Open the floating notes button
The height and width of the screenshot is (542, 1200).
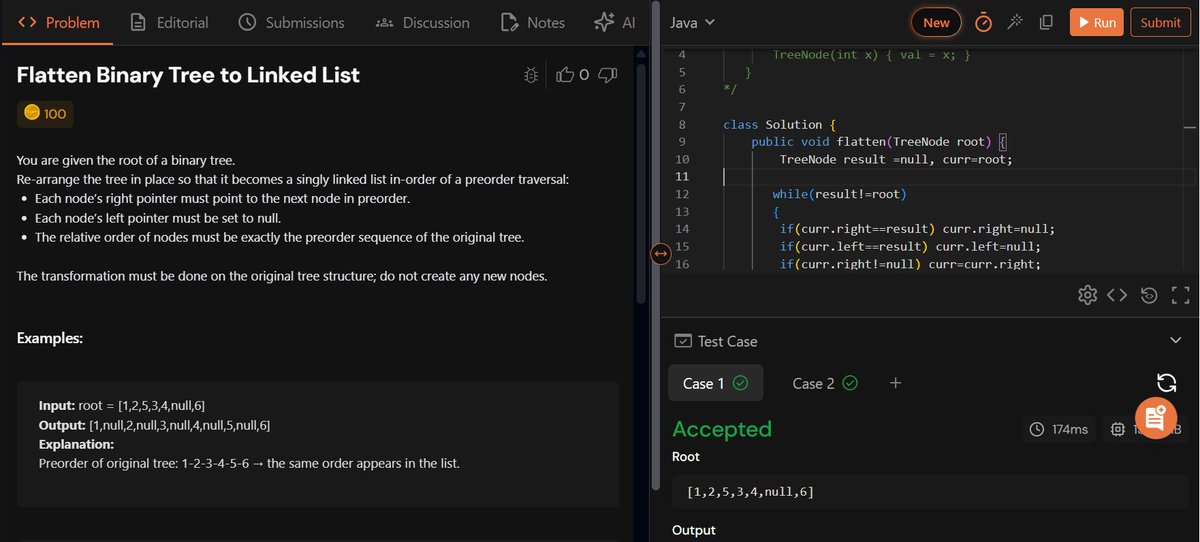(x=1155, y=418)
